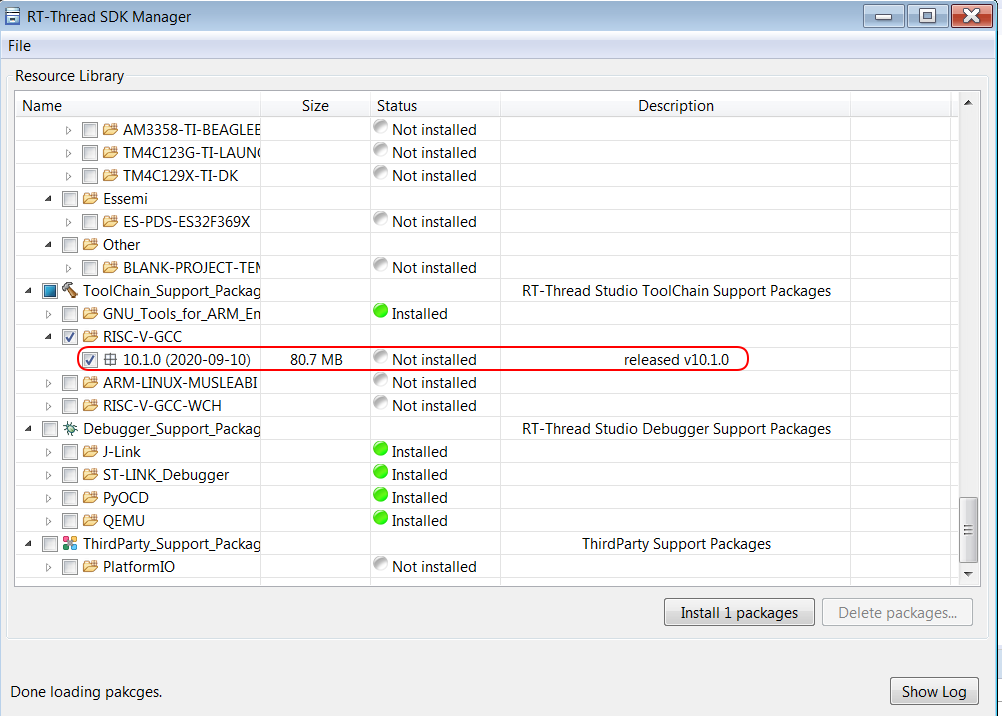Click the TM4C129X-TI-DK folder icon
The width and height of the screenshot is (1002, 716).
[x=110, y=176]
